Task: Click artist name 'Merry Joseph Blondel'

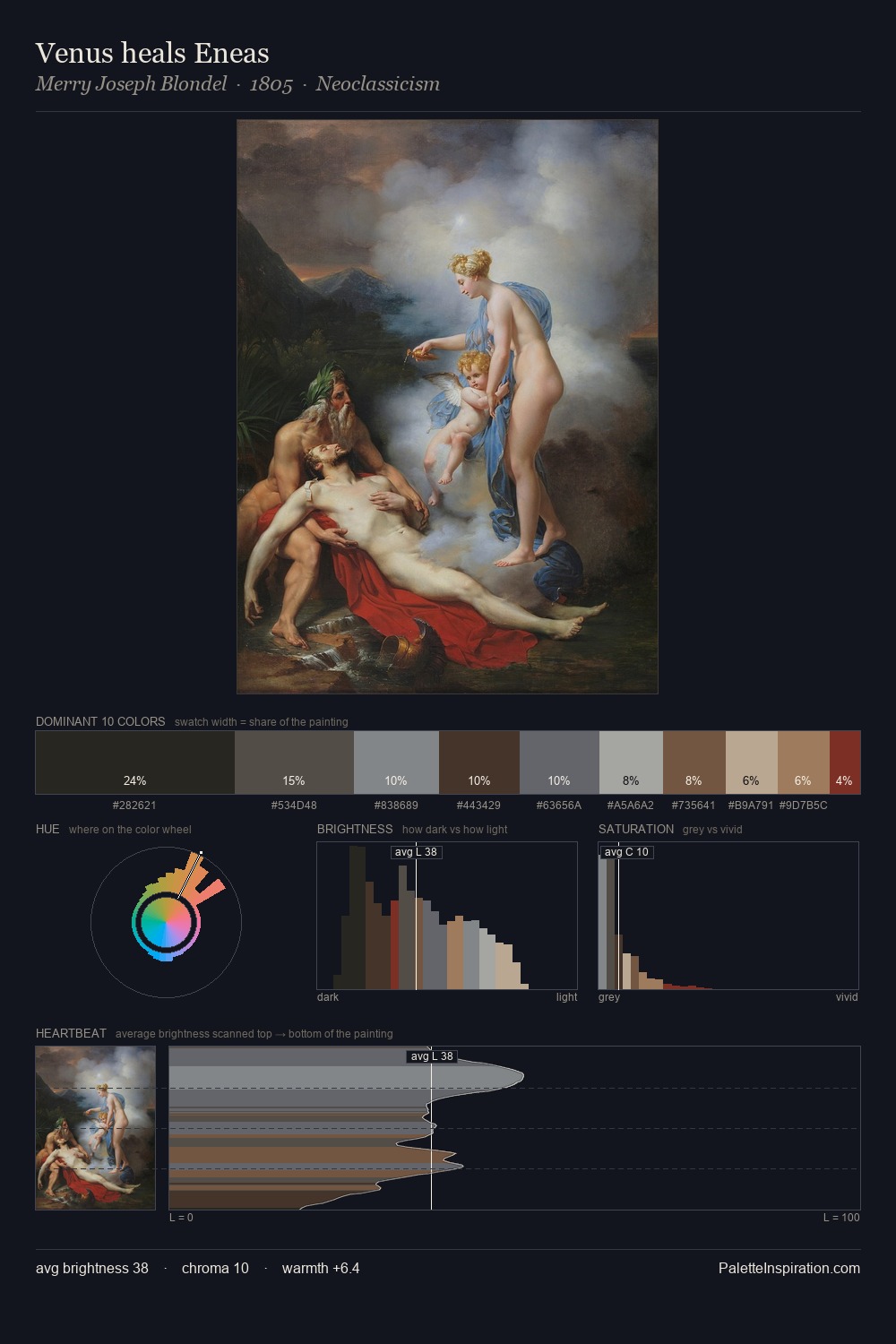Action: 131,84
